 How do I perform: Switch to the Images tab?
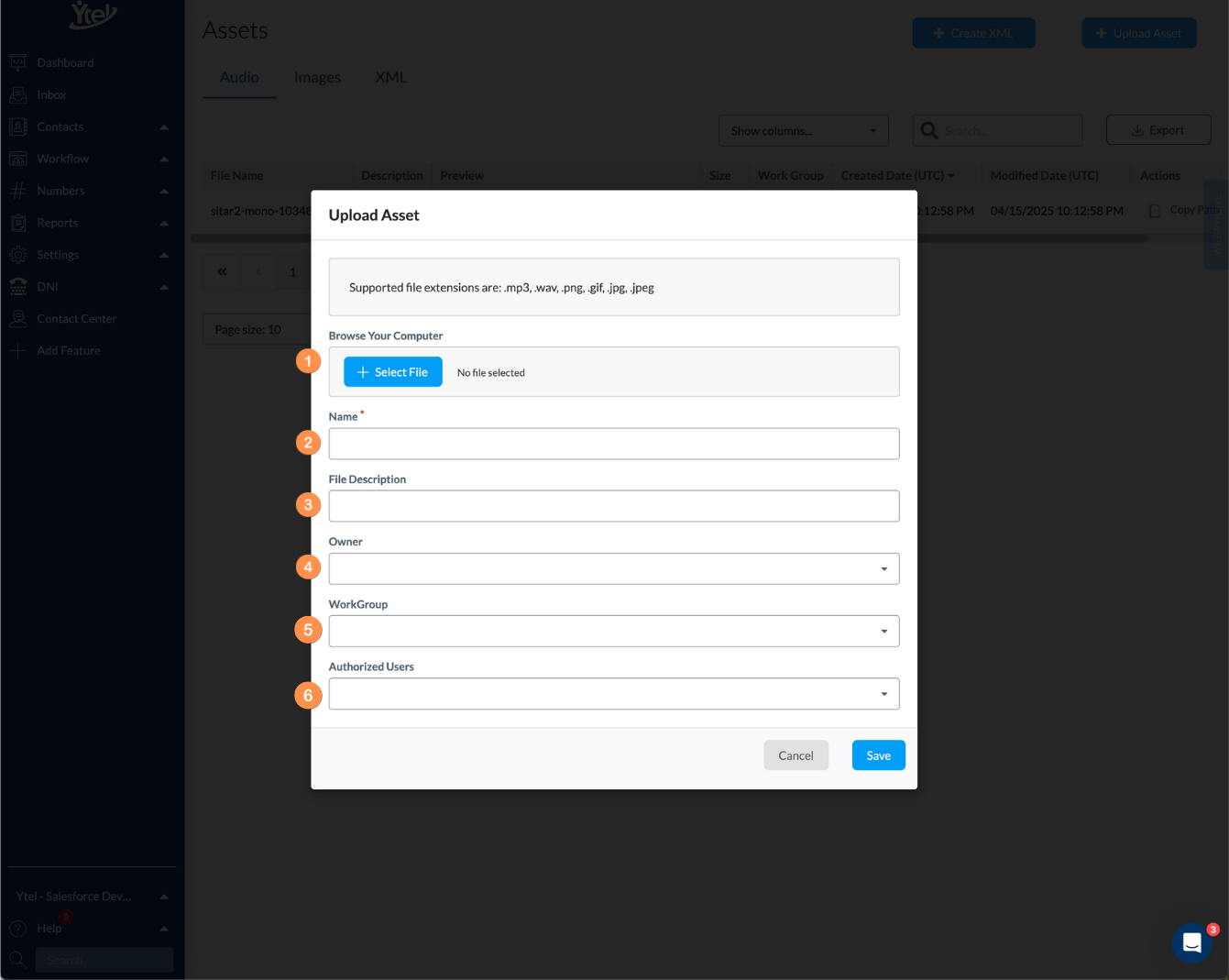317,77
